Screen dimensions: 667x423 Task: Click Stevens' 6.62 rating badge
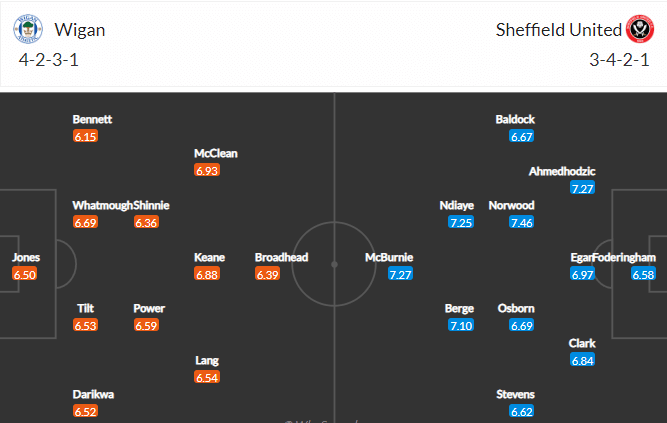[x=522, y=412]
